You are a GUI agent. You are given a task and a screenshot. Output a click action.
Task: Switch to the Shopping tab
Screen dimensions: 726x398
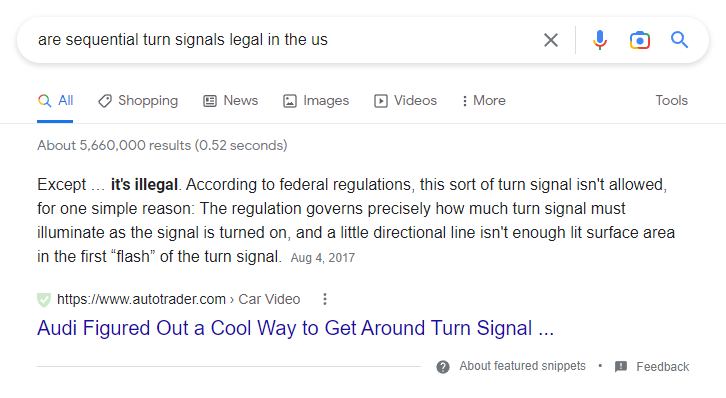point(138,100)
